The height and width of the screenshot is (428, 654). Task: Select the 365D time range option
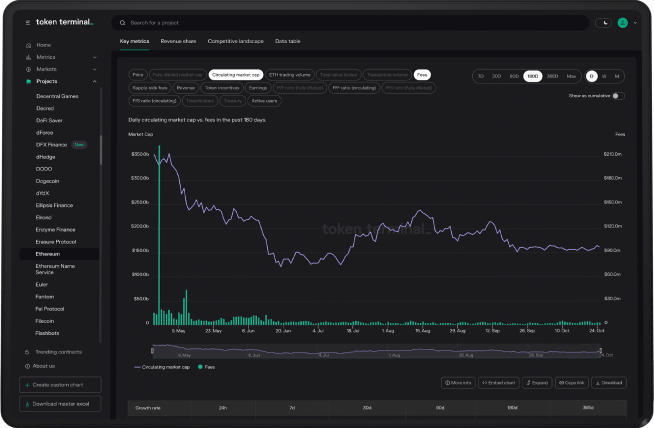552,76
